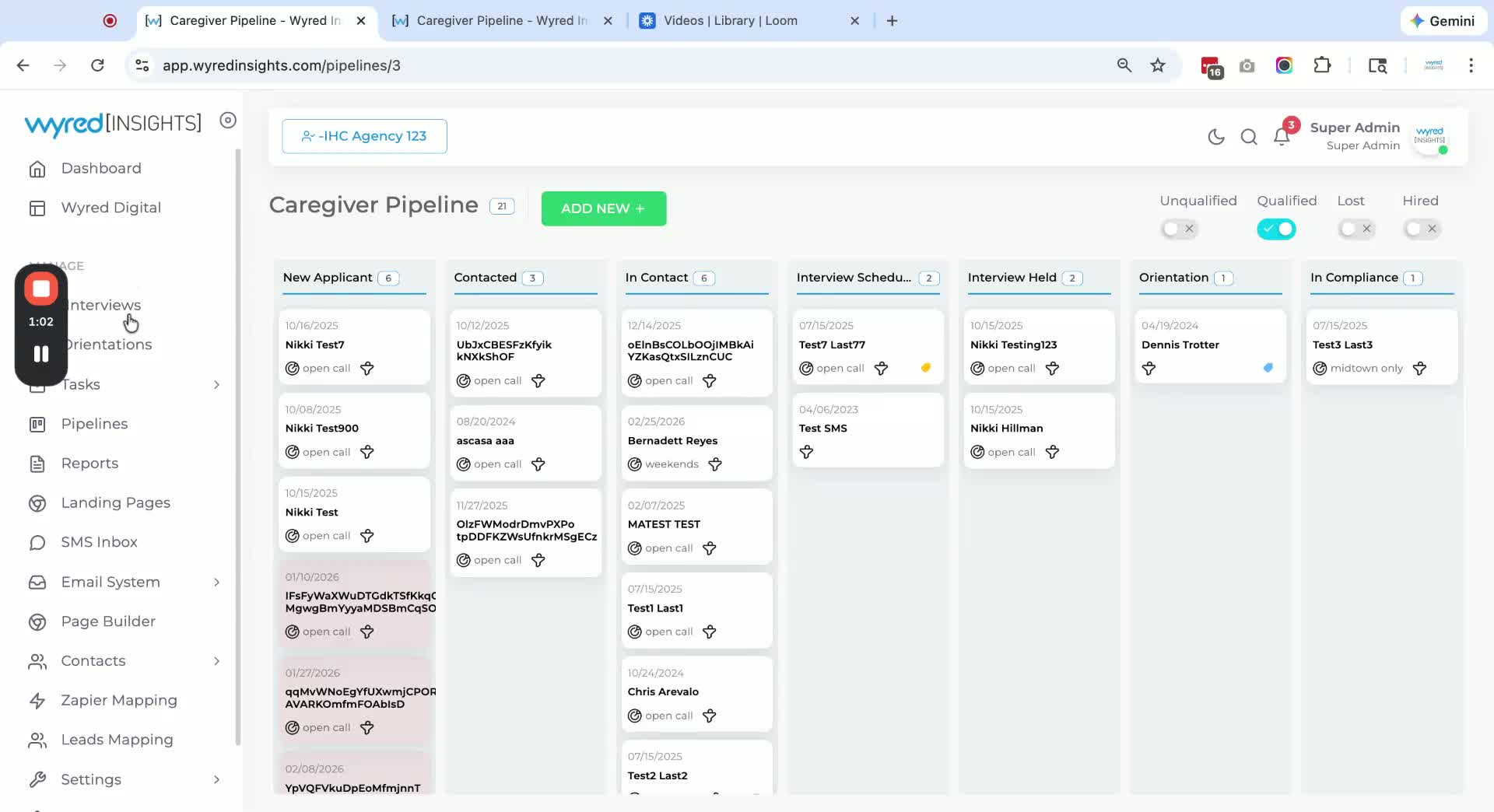Click the -IHC Agency 123 button
1494x812 pixels.
364,136
